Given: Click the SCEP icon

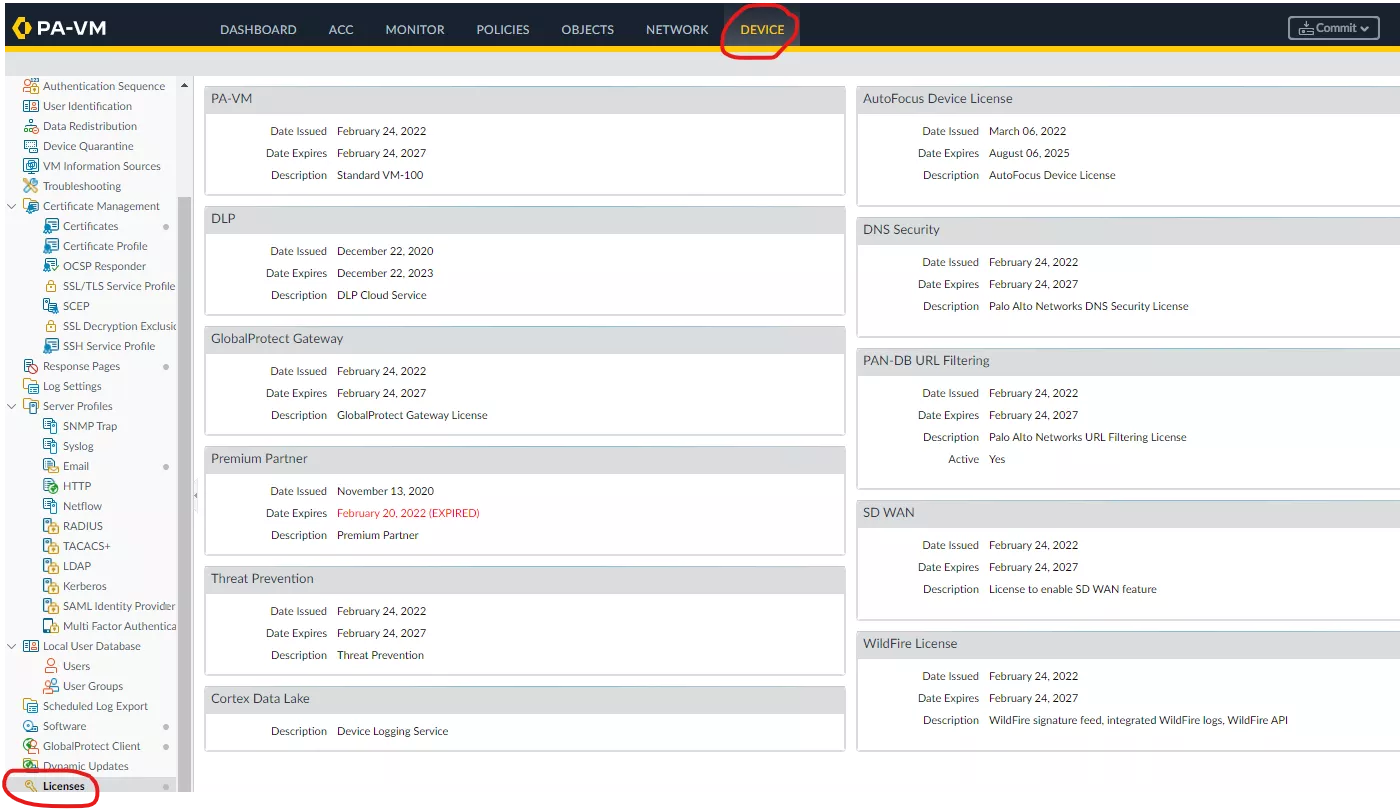Looking at the screenshot, I should point(51,306).
